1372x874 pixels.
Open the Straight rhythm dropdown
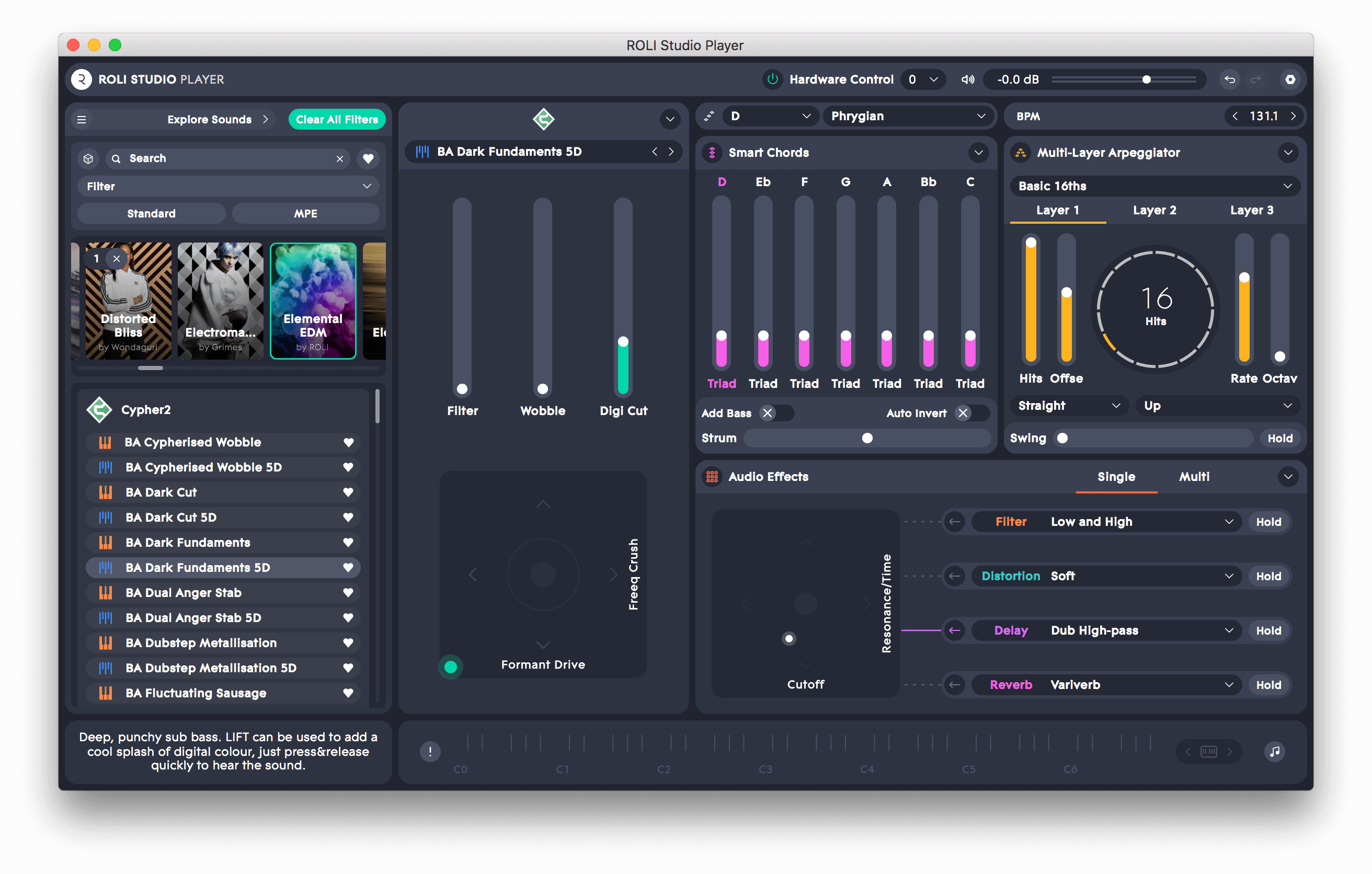coord(1069,406)
